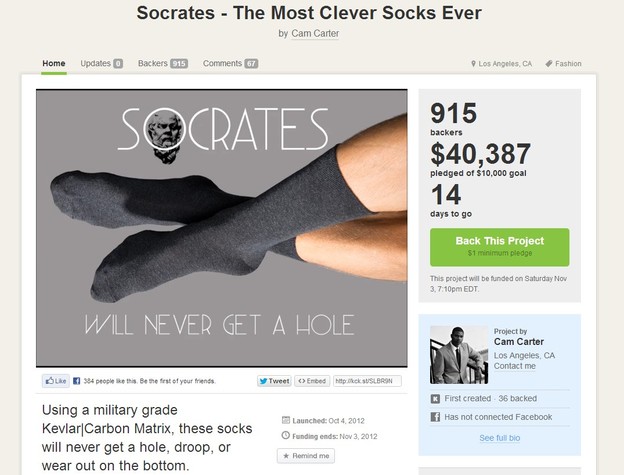Click the Contact me link
Image resolution: width=624 pixels, height=475 pixels.
(x=515, y=366)
